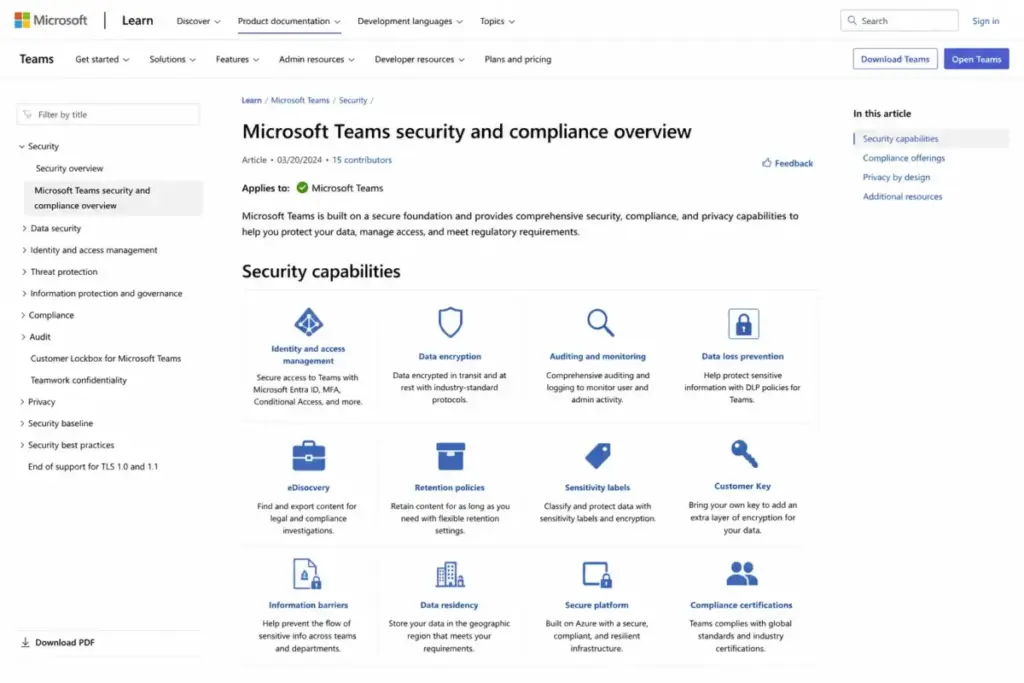Select Microsoft Teams security and compliance overview
This screenshot has width=1024, height=683.
[114, 198]
